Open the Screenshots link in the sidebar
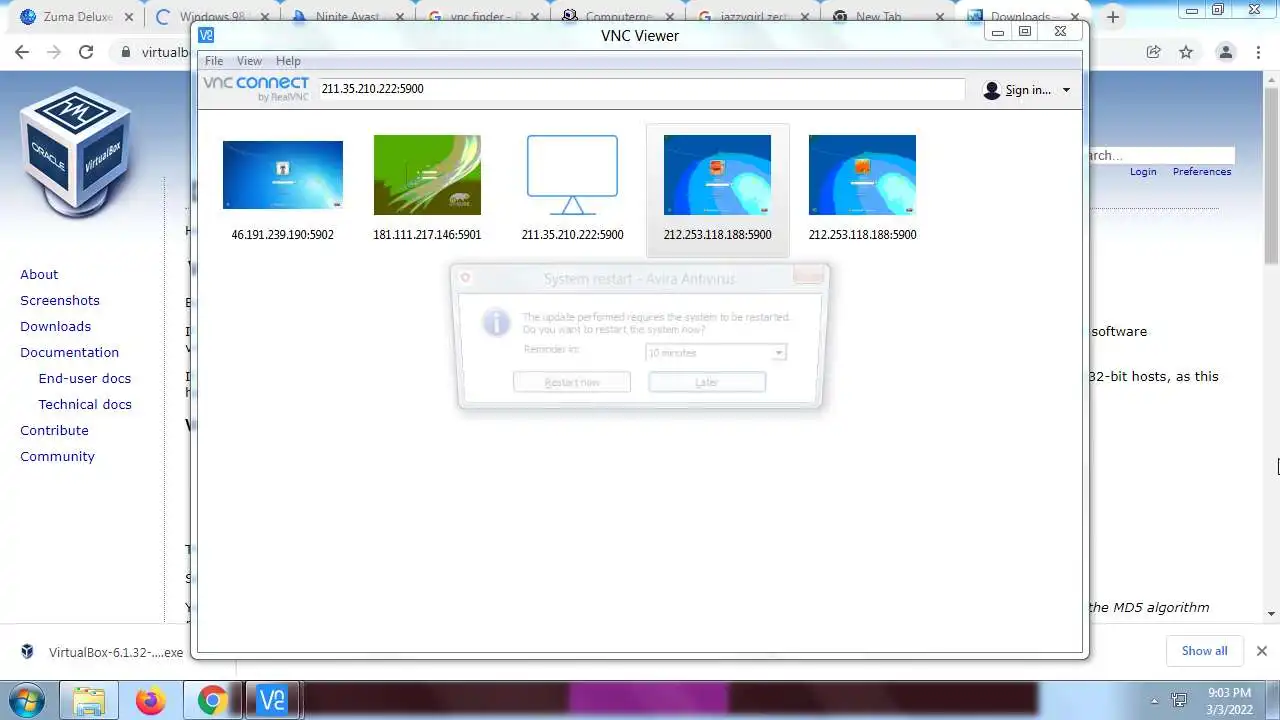 (60, 300)
